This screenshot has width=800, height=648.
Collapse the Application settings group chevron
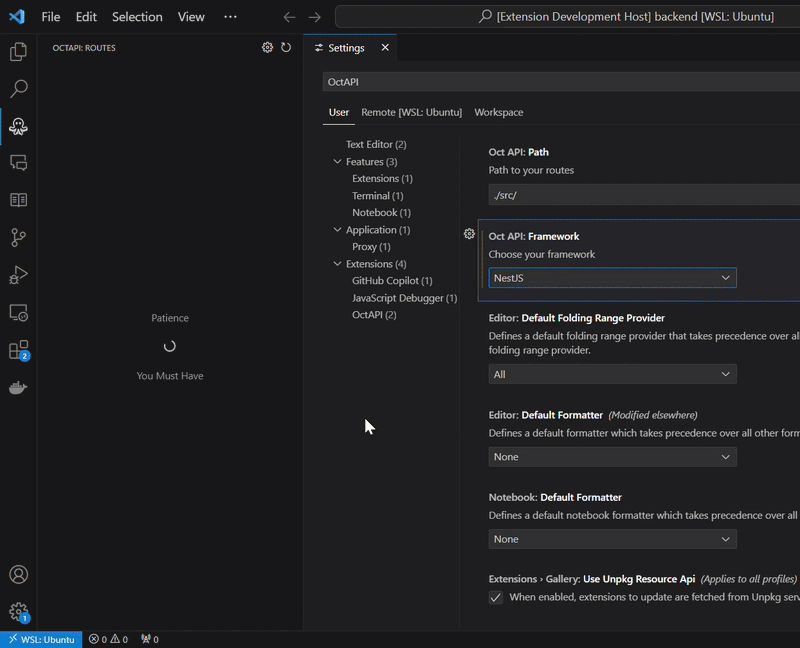[337, 230]
